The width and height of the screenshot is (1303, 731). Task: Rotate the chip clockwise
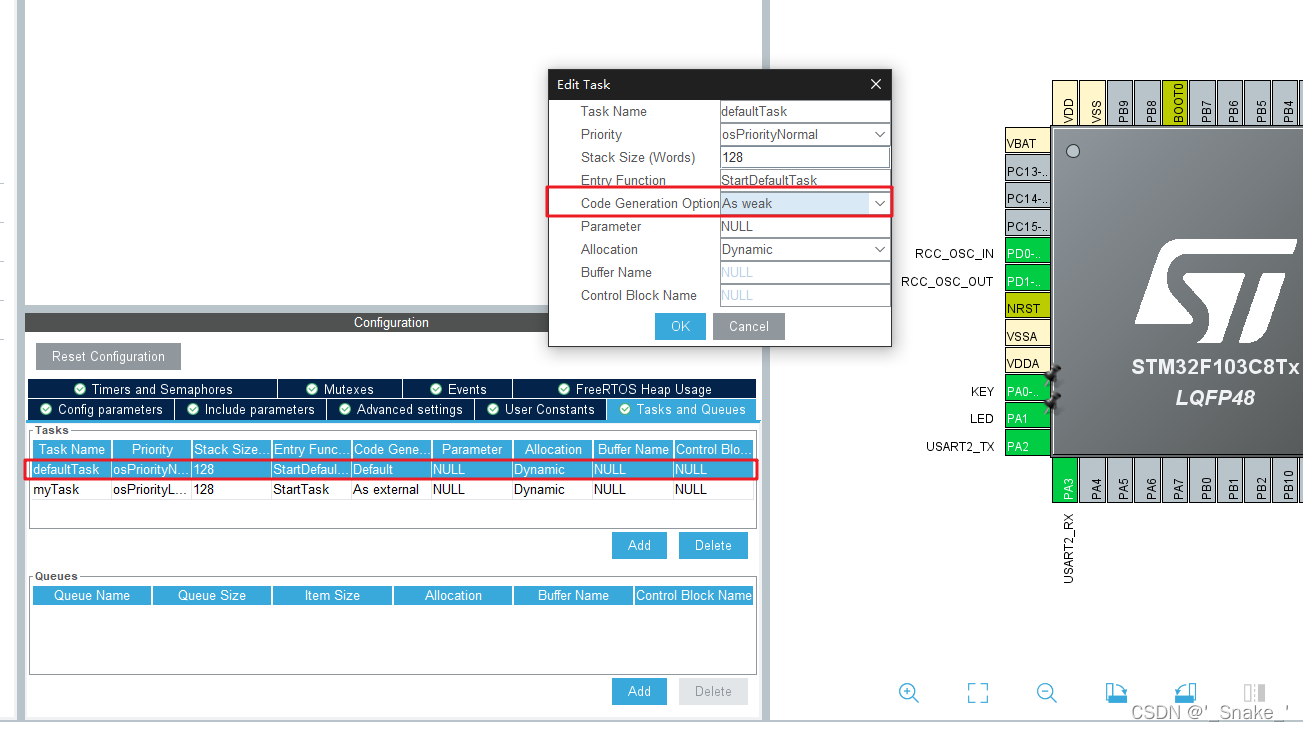(1117, 692)
